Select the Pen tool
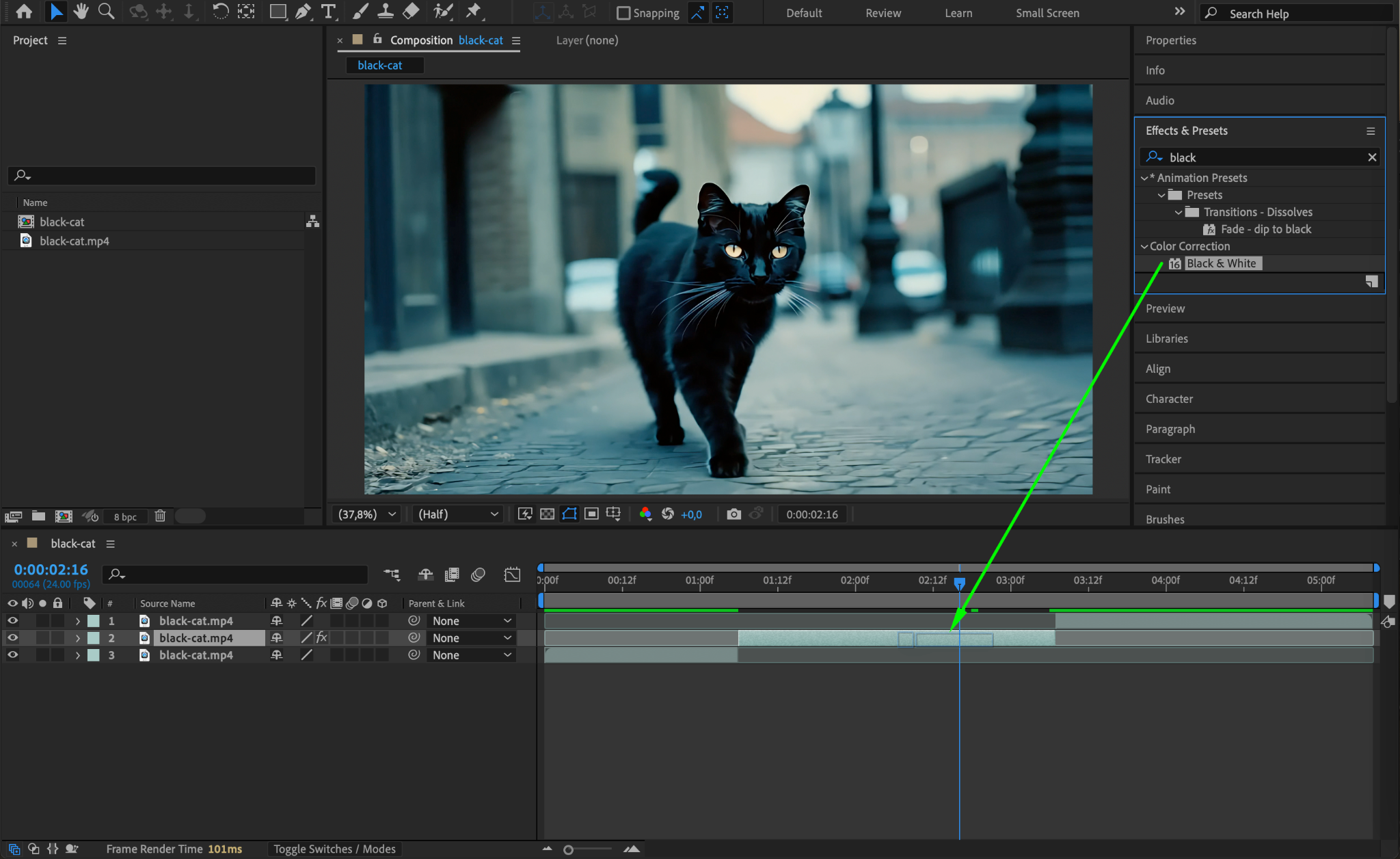 tap(303, 12)
